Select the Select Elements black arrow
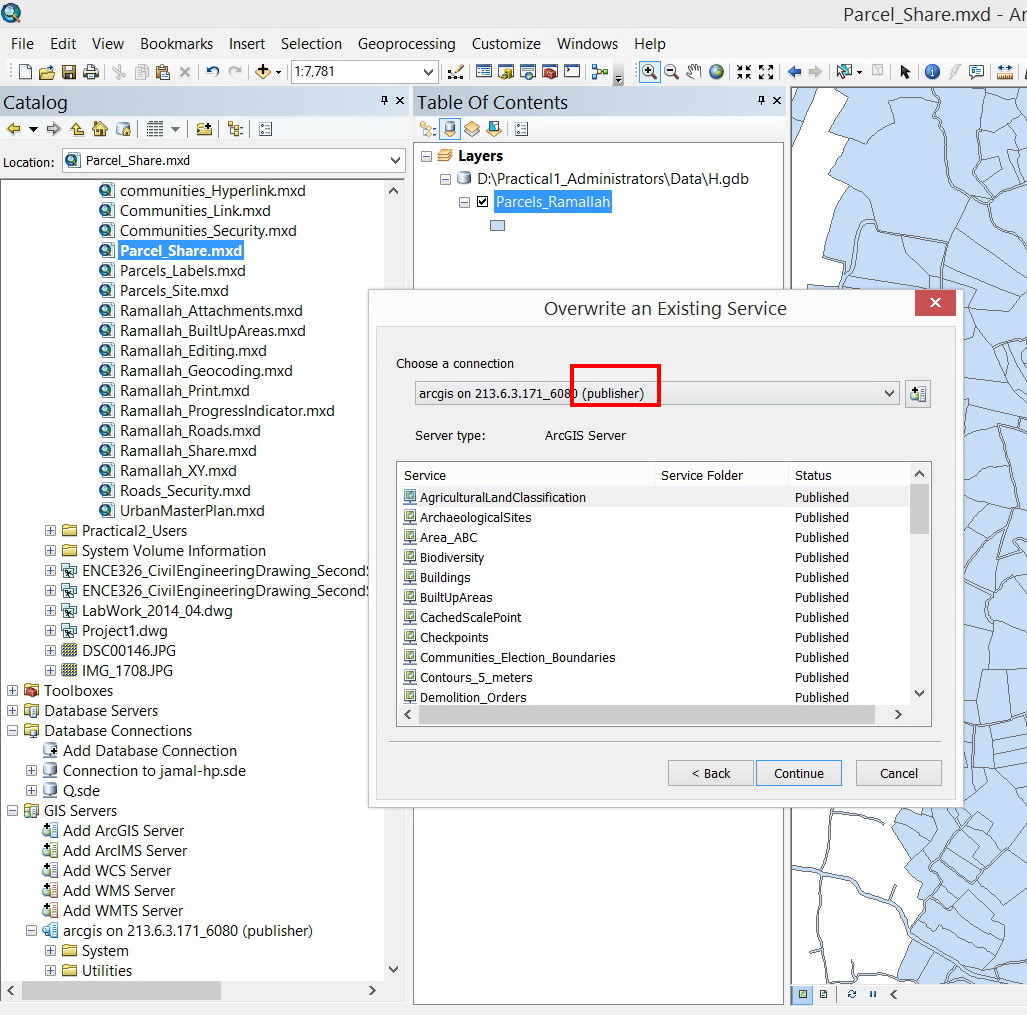Viewport: 1027px width, 1015px height. 905,72
